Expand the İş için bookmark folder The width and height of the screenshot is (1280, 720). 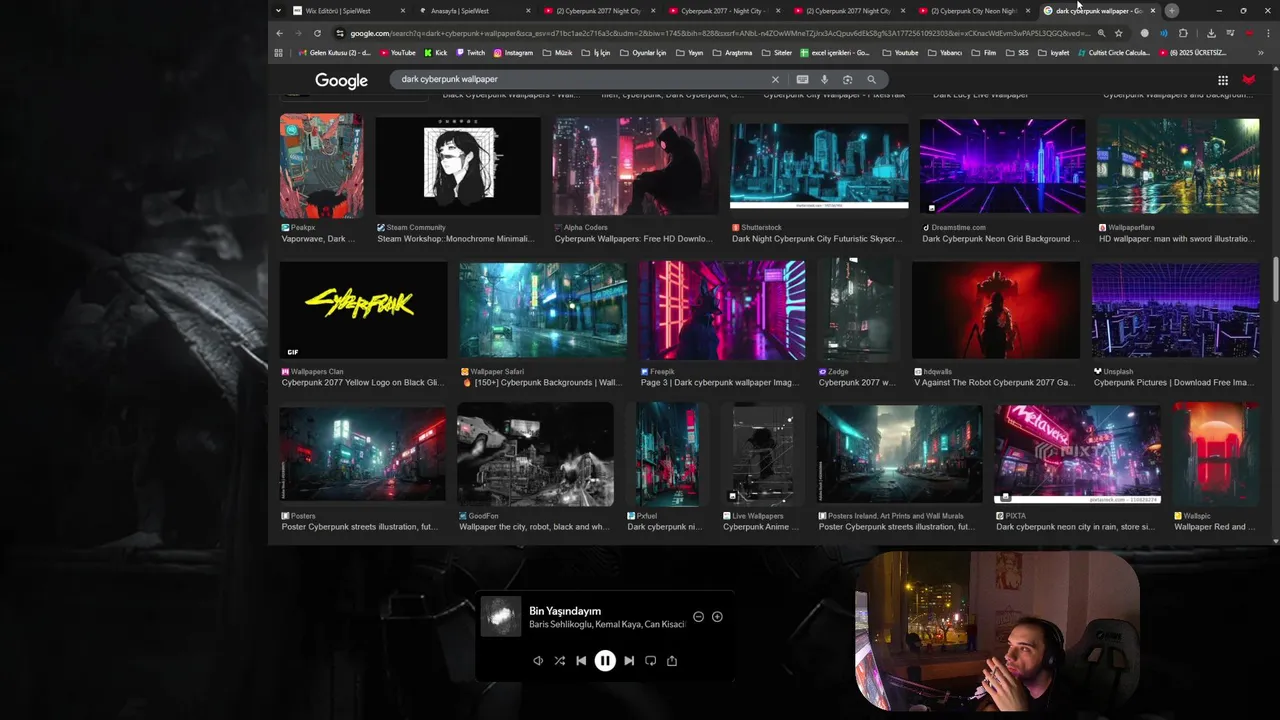(596, 53)
